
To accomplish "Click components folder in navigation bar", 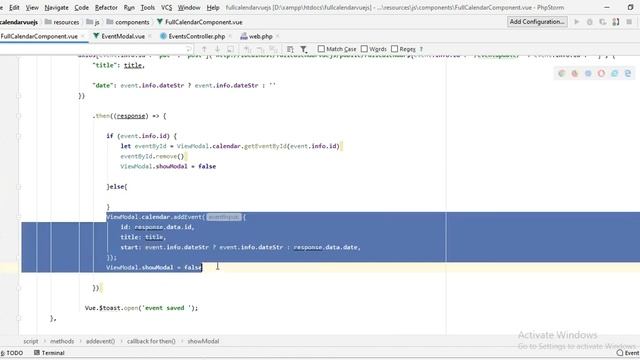I will pos(128,22).
